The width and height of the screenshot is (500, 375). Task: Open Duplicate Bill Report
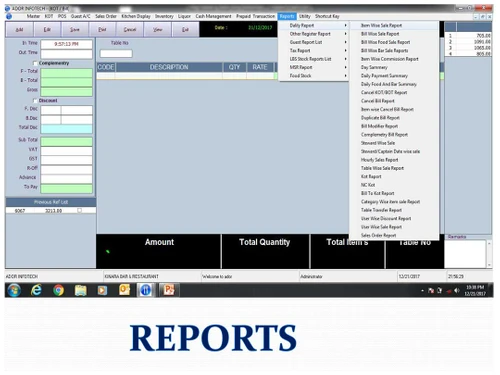click(x=380, y=118)
